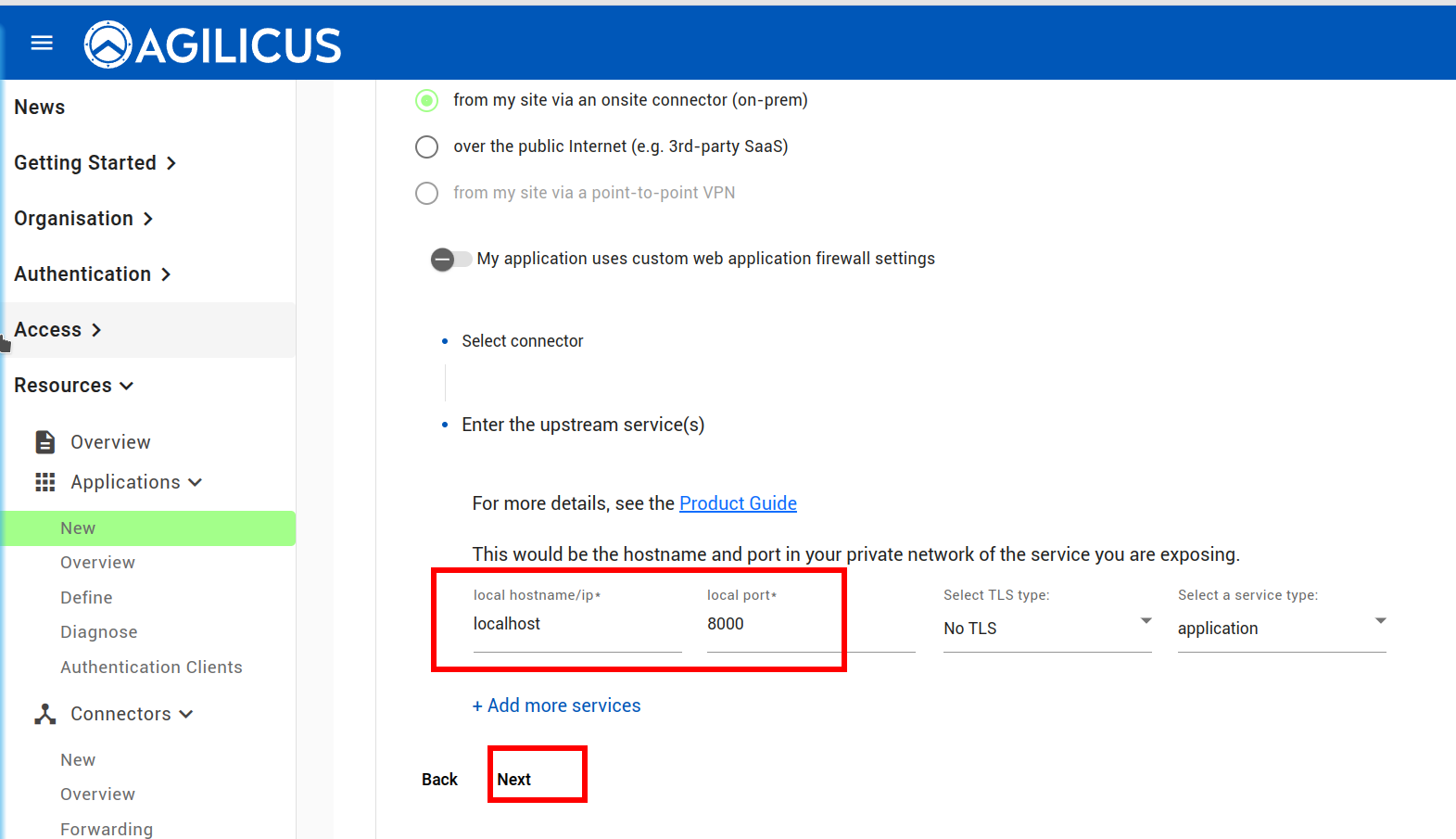Click the local hostname/ip input field
Viewport: 1456px width, 839px height.
click(x=576, y=625)
